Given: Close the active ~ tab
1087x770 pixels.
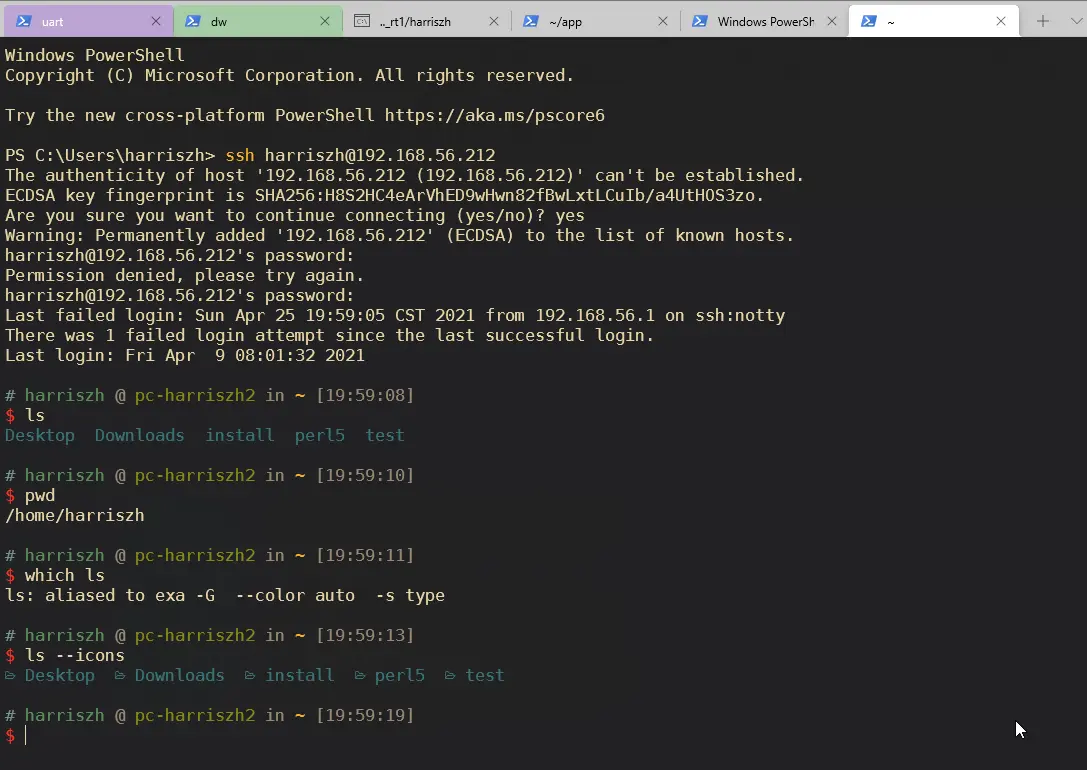Looking at the screenshot, I should [x=1001, y=21].
